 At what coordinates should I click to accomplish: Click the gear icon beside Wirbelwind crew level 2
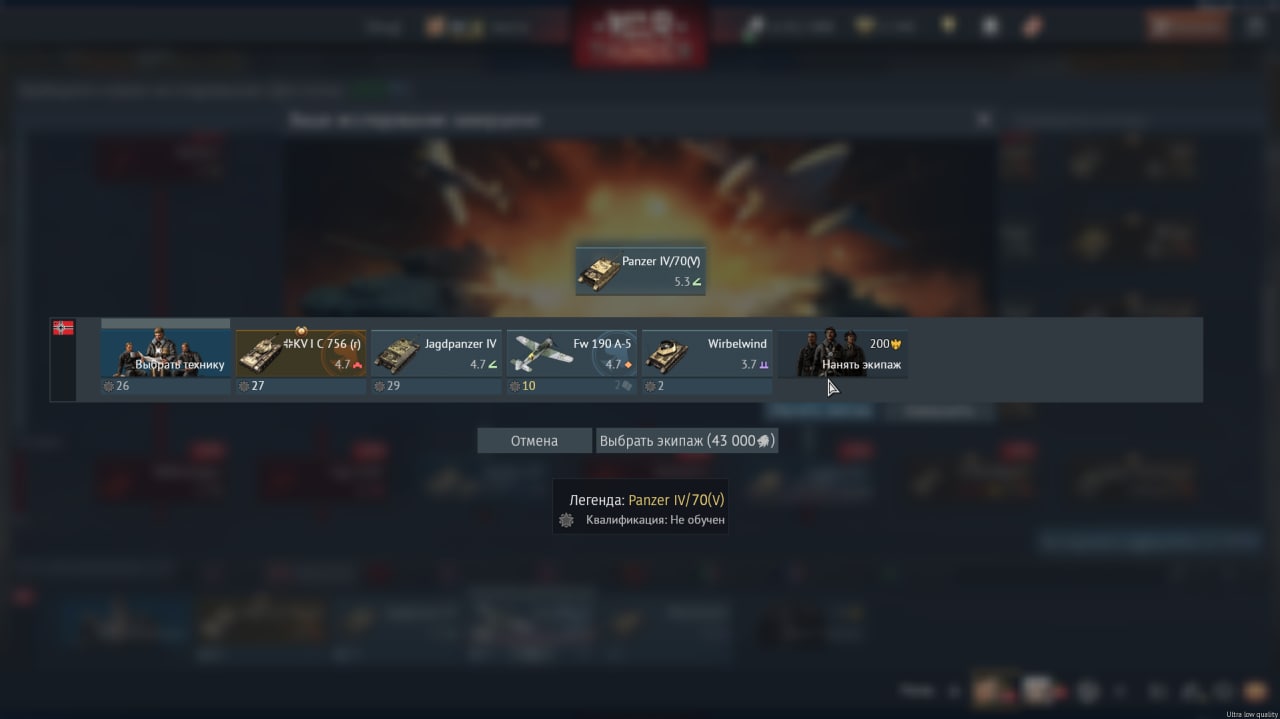click(650, 386)
